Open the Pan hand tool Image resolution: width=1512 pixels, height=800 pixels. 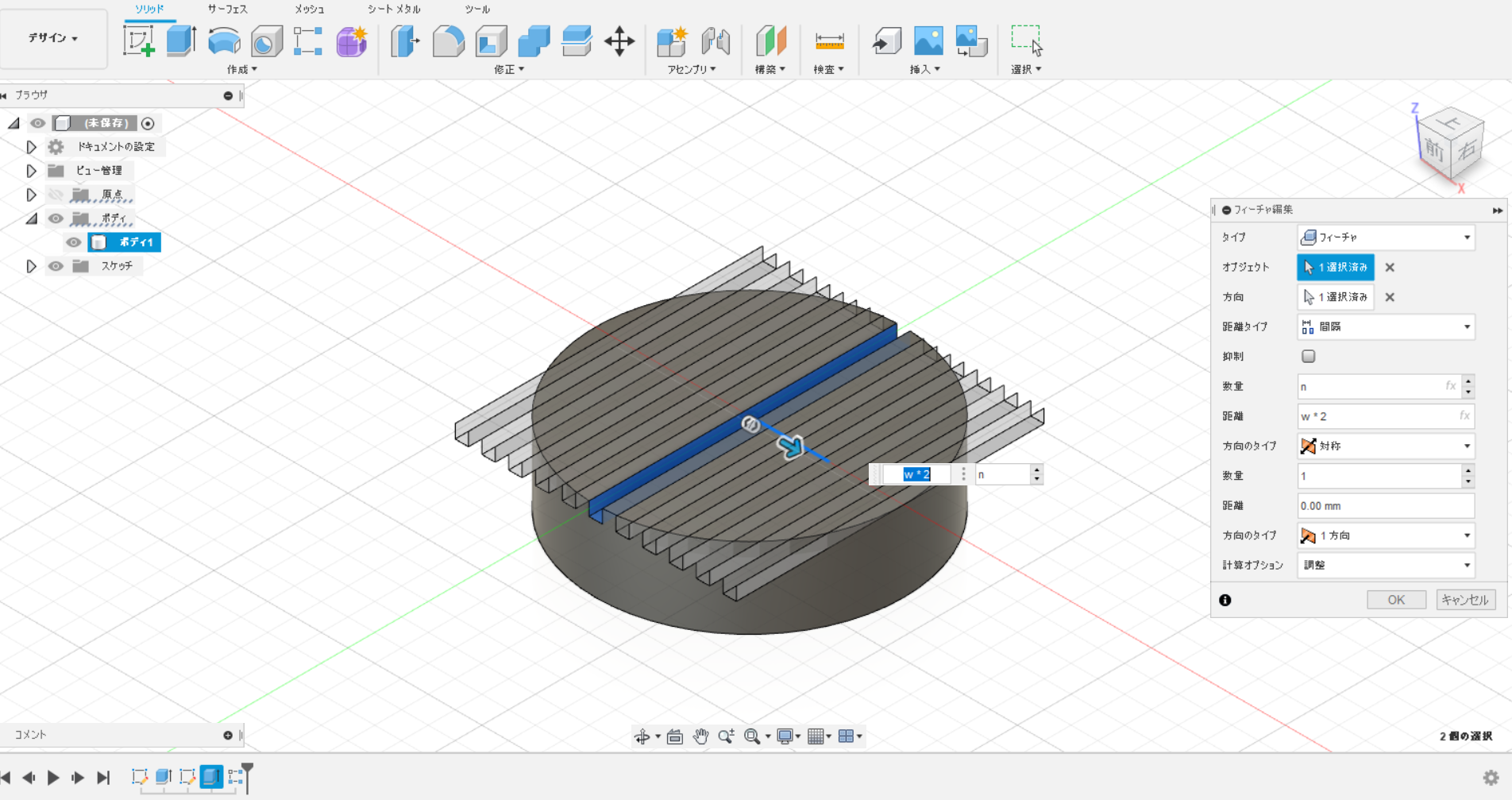tap(700, 736)
